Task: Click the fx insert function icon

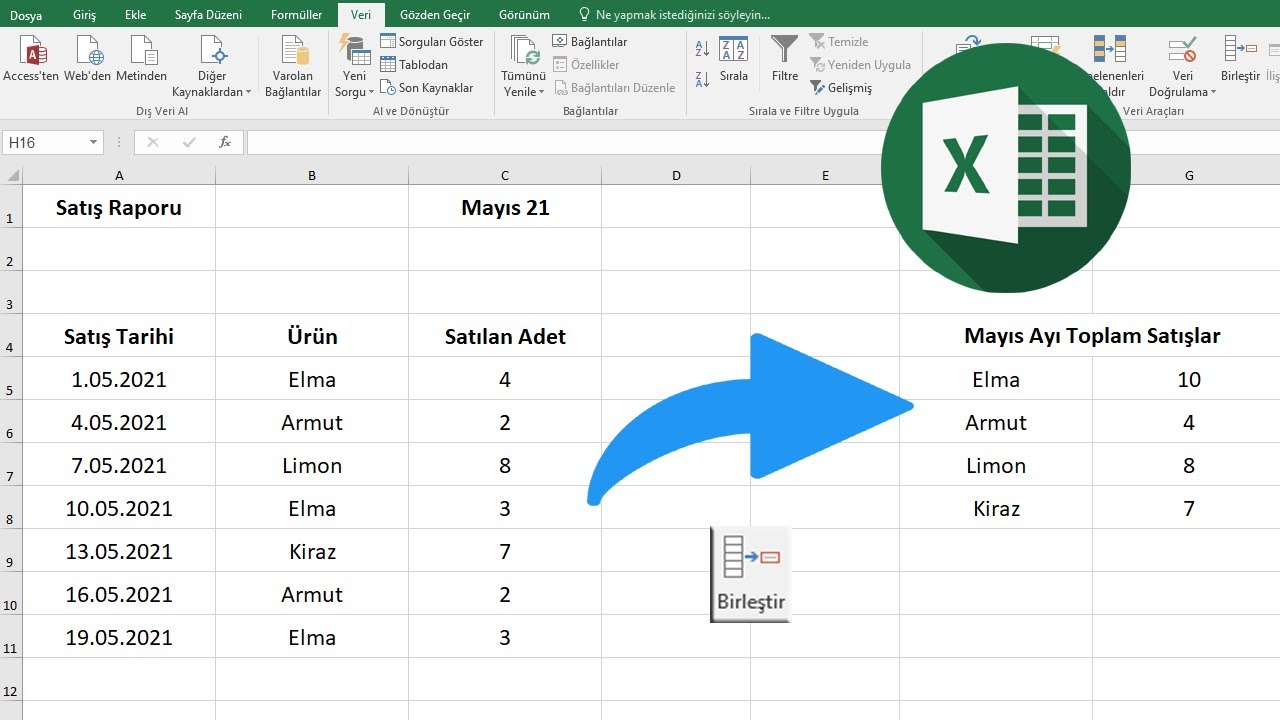Action: coord(225,143)
